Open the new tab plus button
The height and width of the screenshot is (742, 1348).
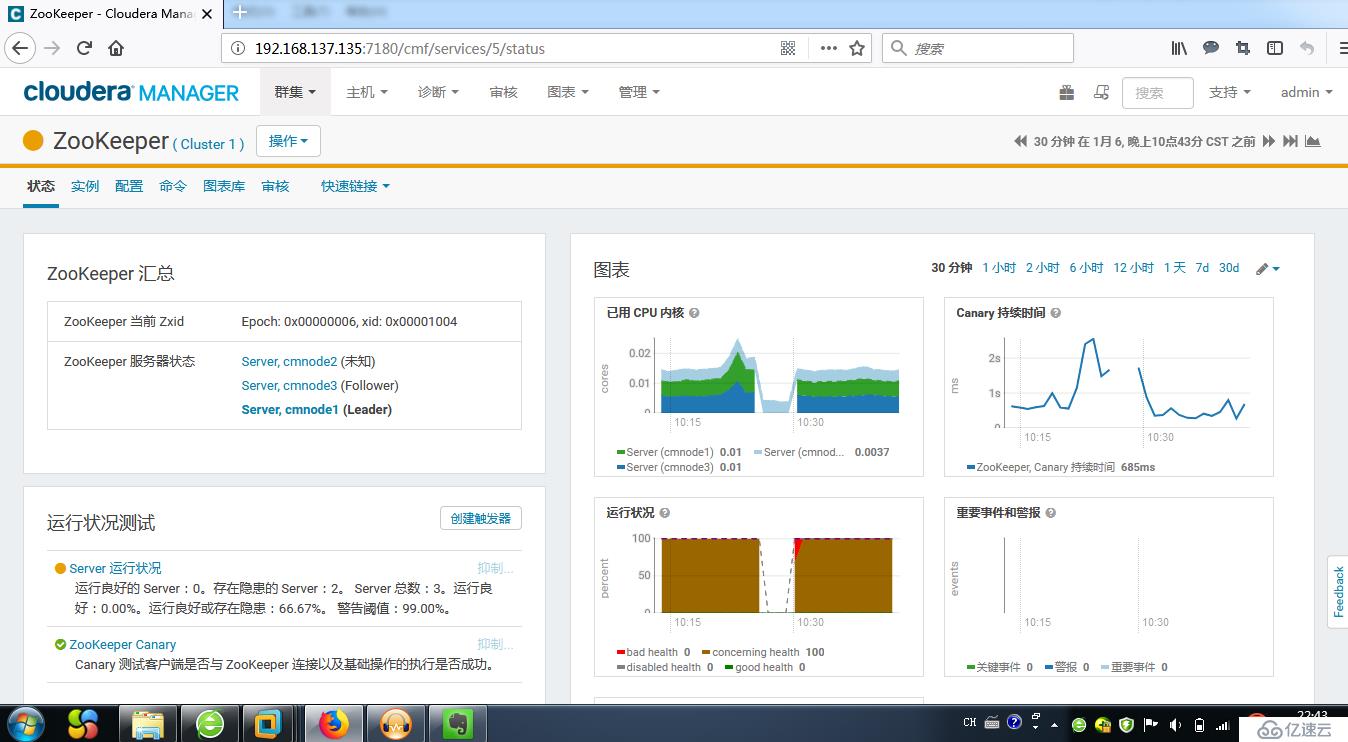(240, 13)
